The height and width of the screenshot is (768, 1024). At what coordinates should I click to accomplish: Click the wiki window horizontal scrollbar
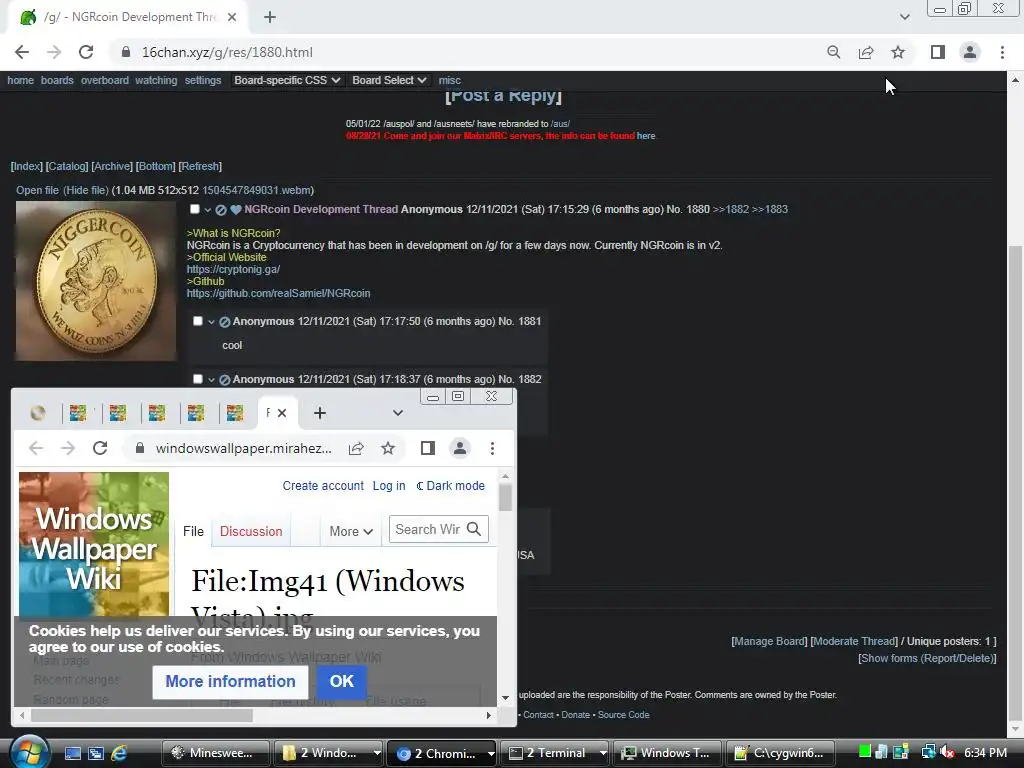142,715
